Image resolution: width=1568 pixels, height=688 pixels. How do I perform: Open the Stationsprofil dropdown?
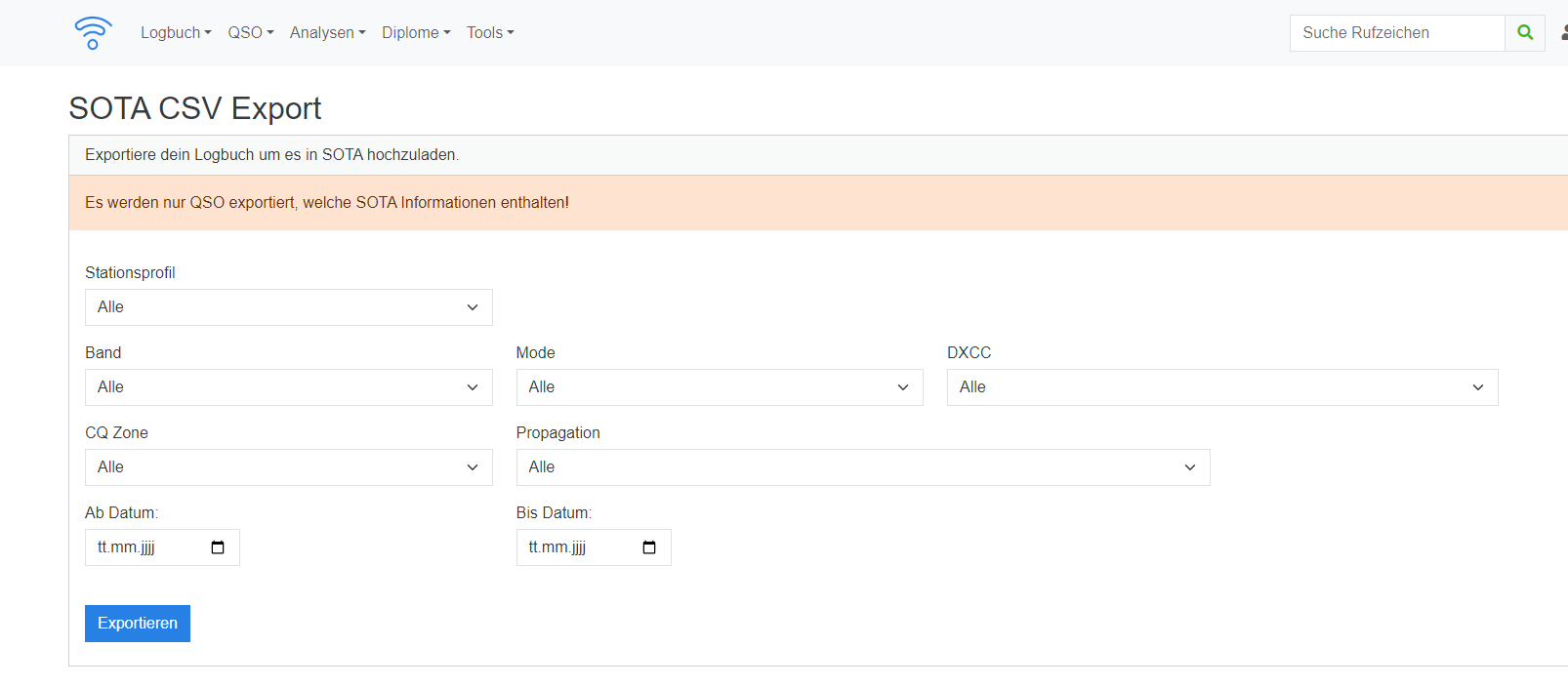point(288,307)
